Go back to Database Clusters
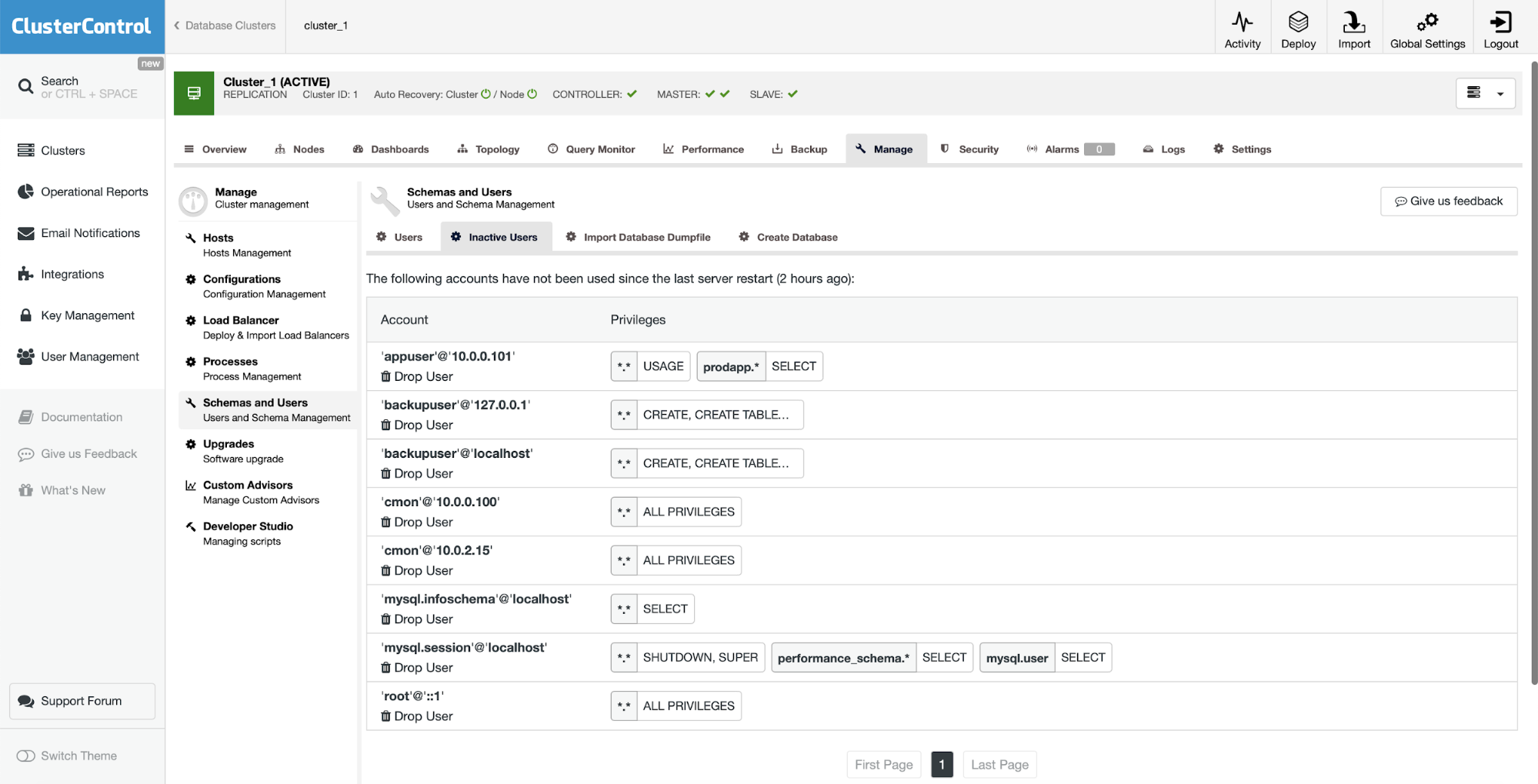The image size is (1538, 784). click(x=225, y=25)
